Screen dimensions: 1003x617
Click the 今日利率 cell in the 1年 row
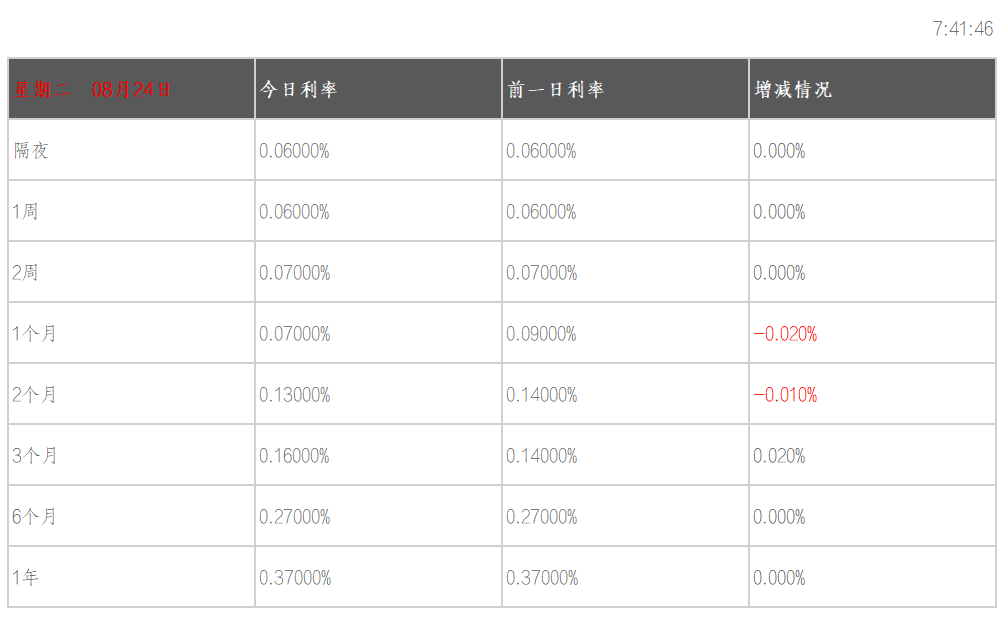click(x=294, y=578)
